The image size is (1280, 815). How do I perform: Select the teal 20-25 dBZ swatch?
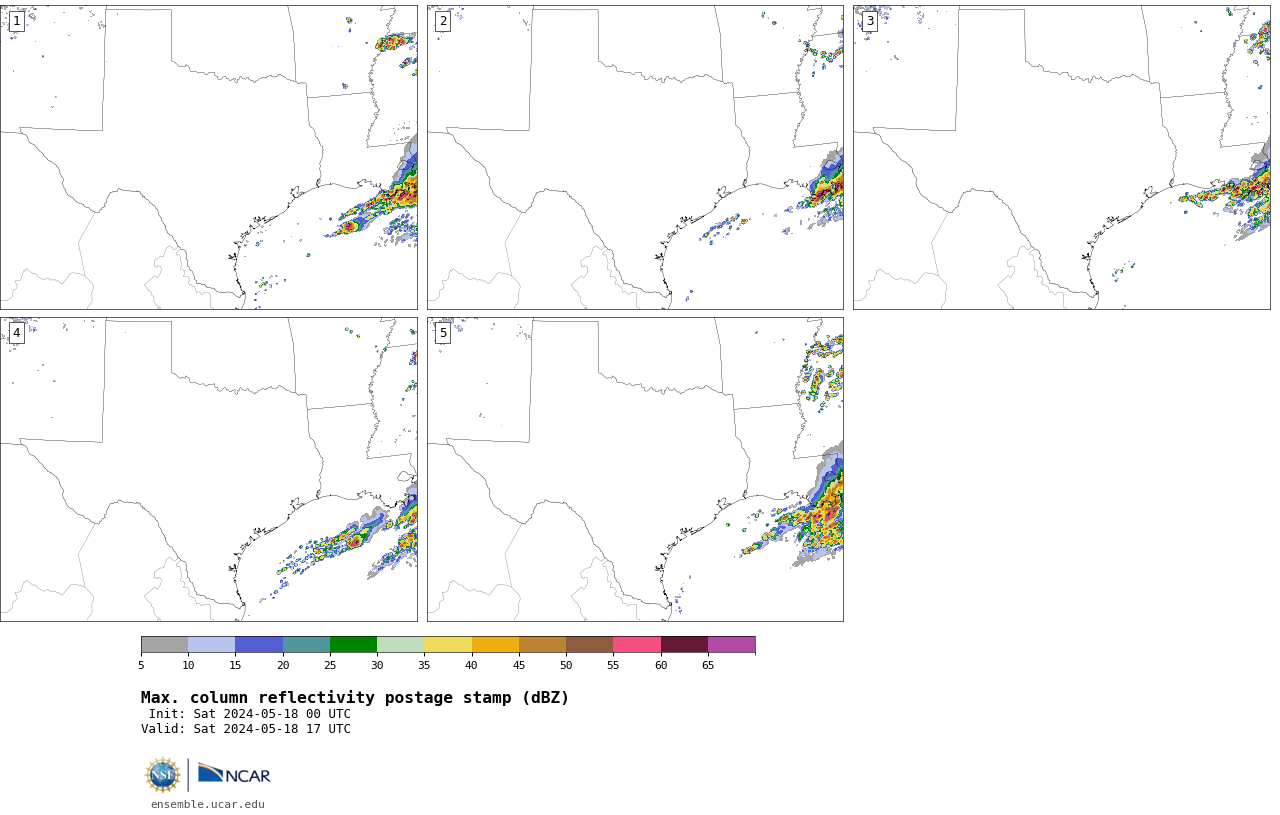click(306, 644)
